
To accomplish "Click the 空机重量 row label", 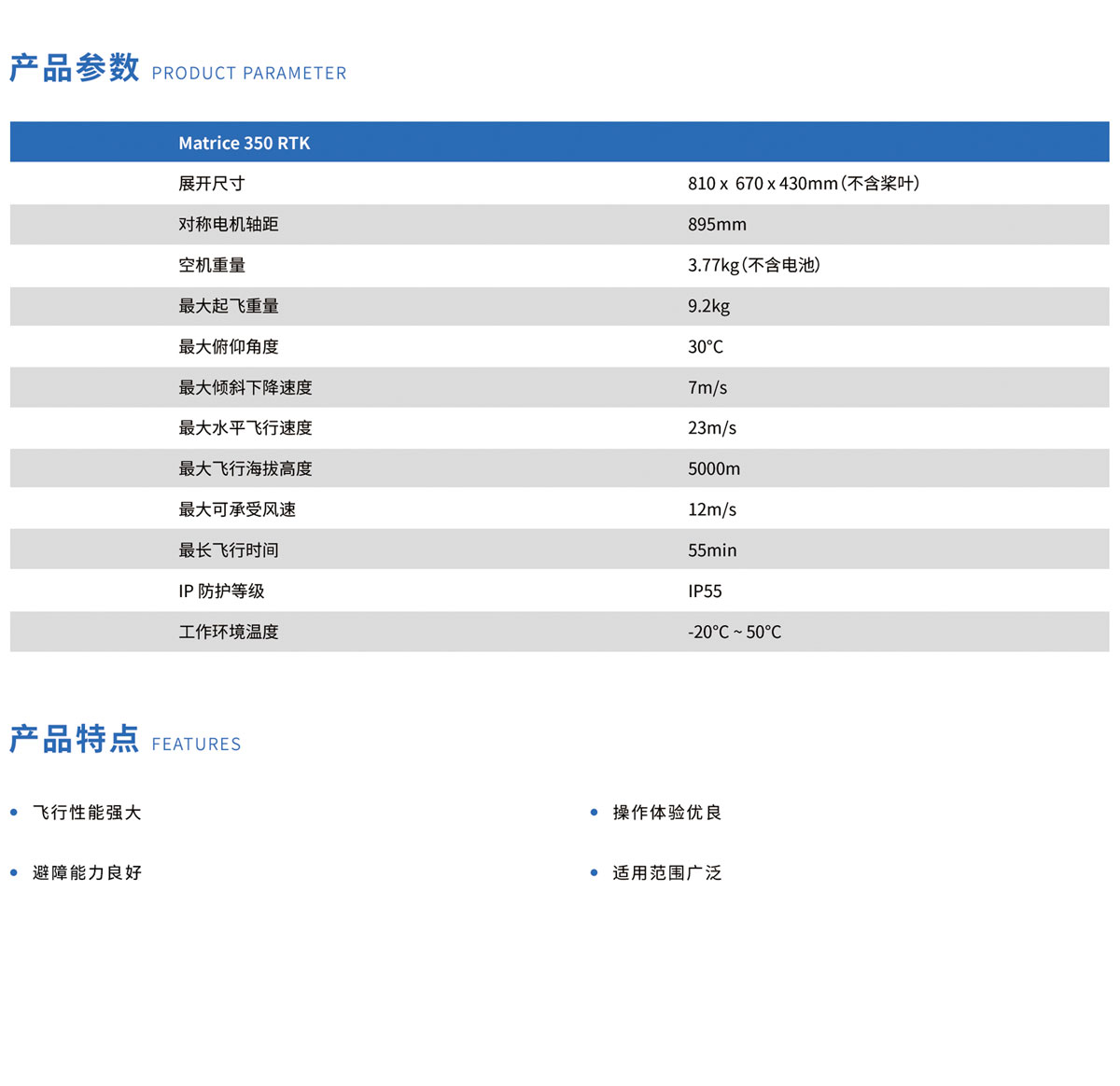I will click(x=212, y=265).
